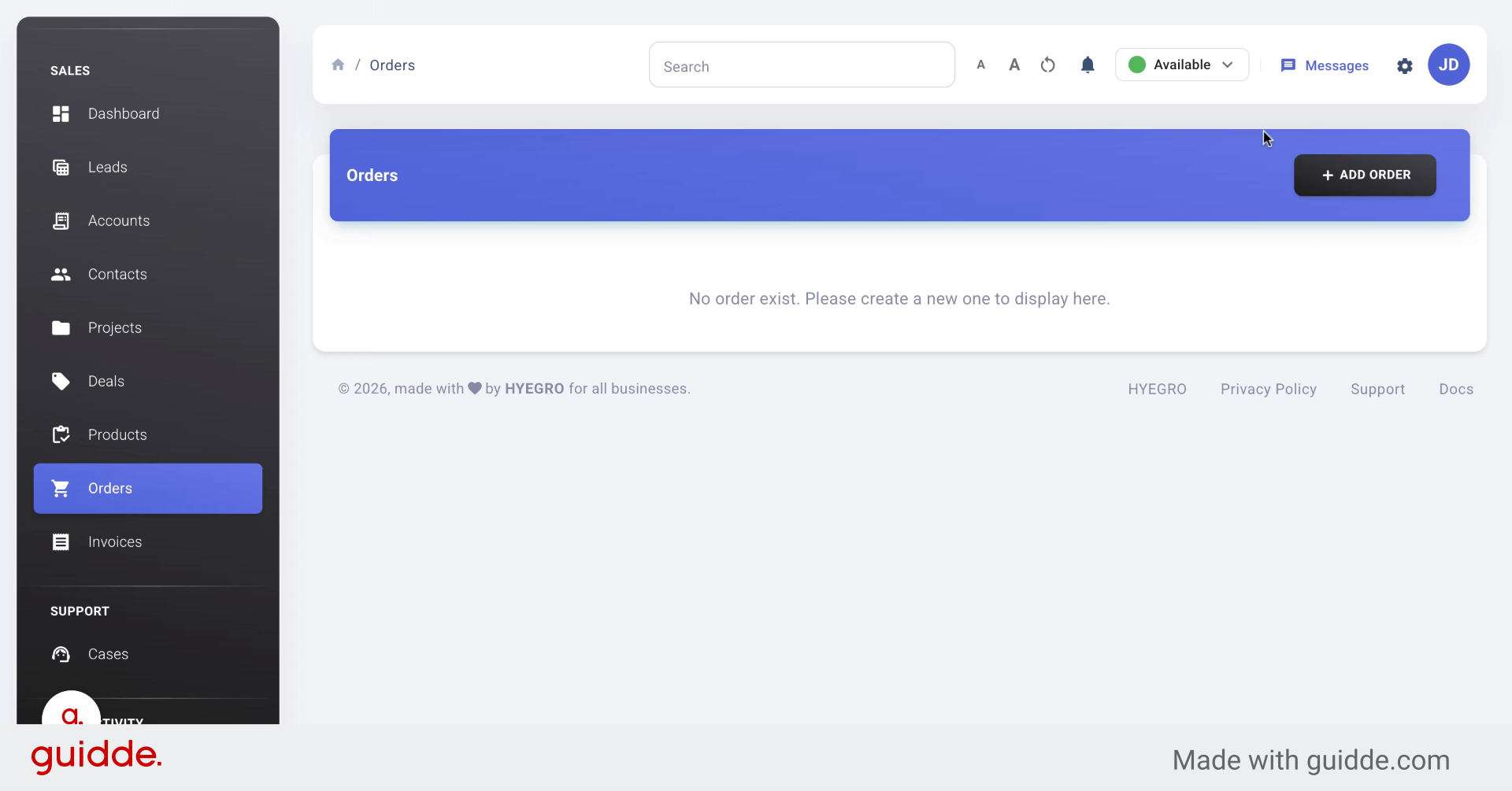Open the Messages link
The image size is (1512, 791).
pos(1336,66)
